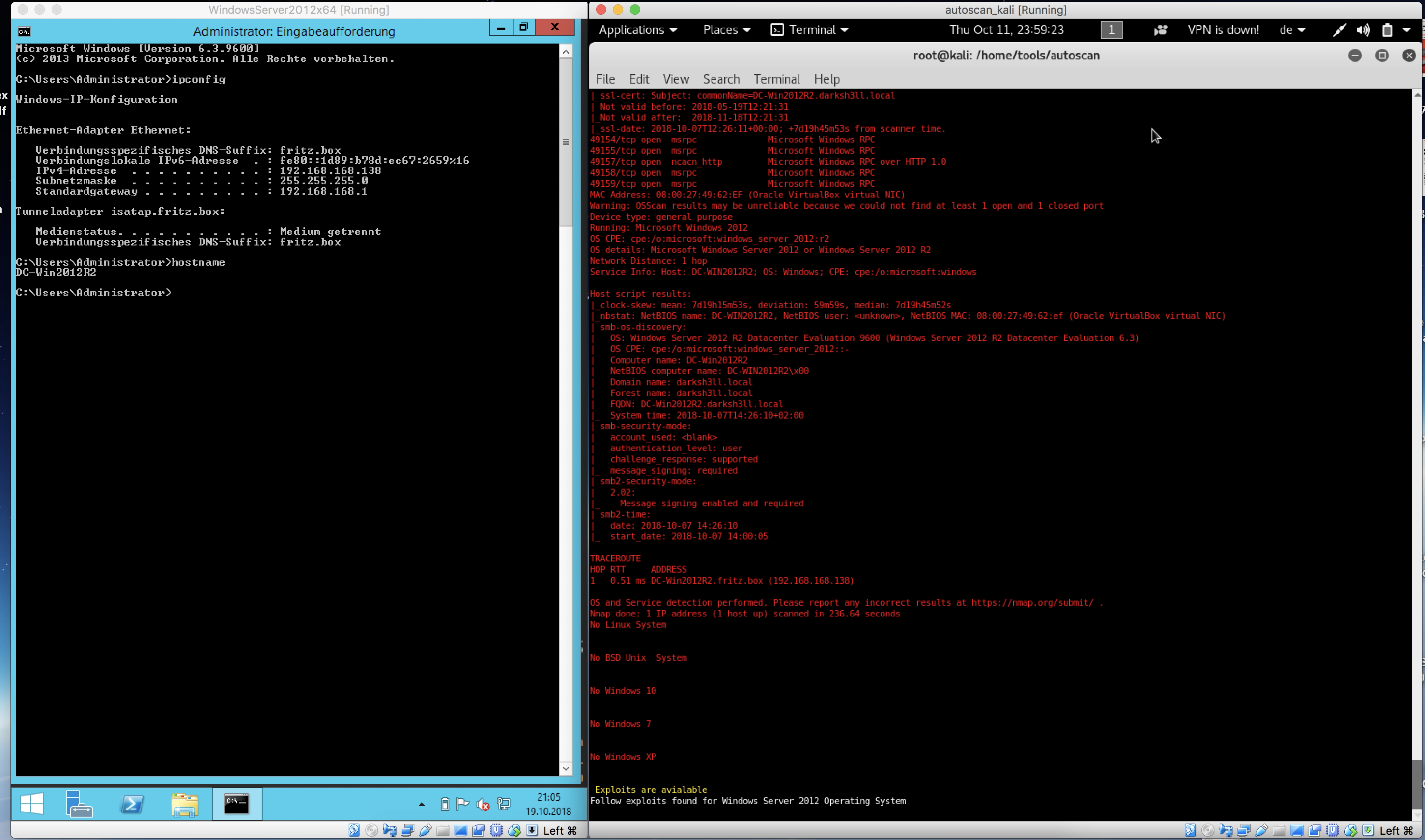Click 'VPN is down!' indicator
The image size is (1425, 840).
[x=1224, y=30]
